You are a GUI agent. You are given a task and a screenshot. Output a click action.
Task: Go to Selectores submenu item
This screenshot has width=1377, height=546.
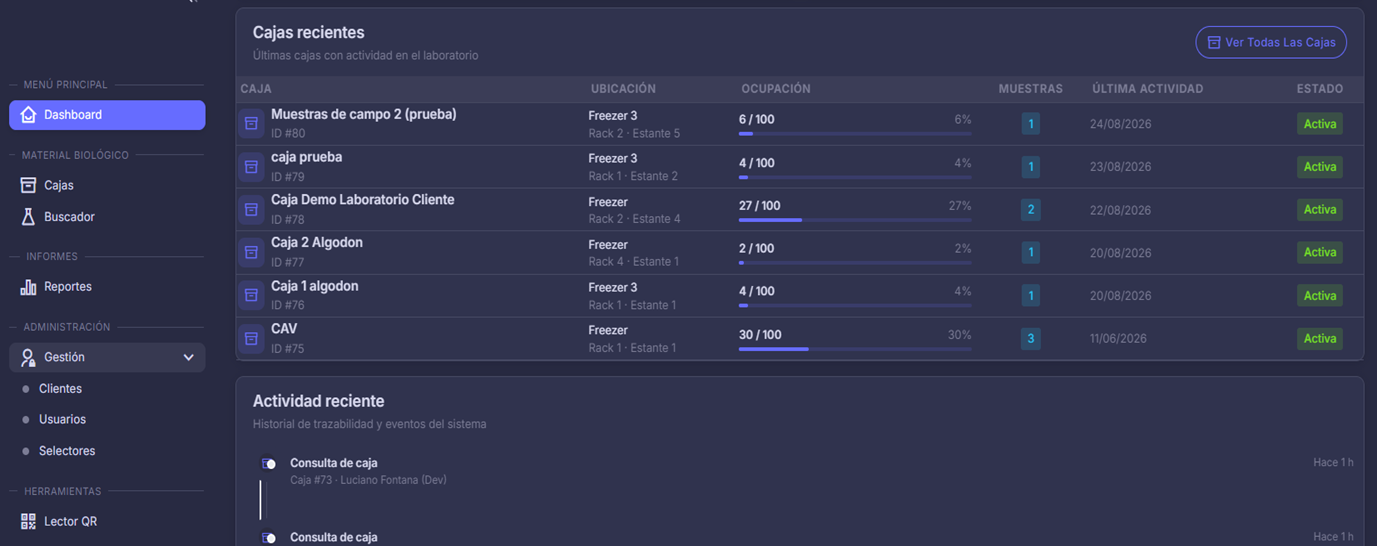[x=67, y=451]
